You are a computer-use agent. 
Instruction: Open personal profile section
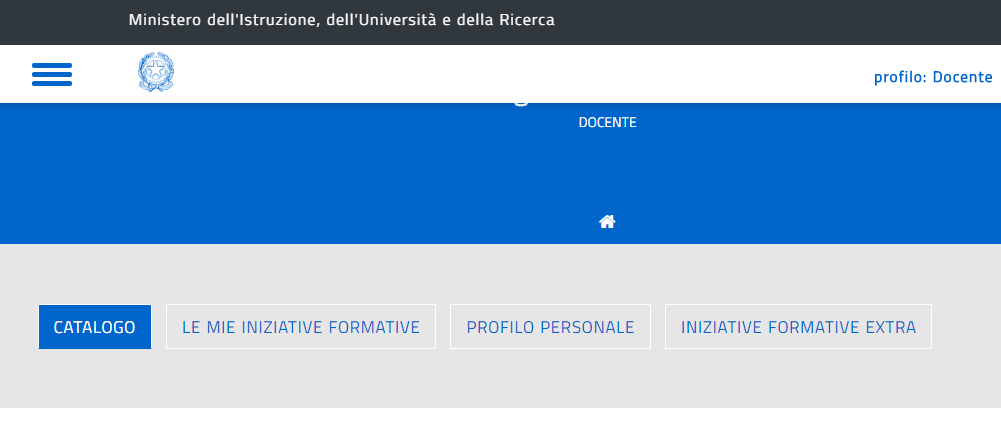pyautogui.click(x=550, y=327)
